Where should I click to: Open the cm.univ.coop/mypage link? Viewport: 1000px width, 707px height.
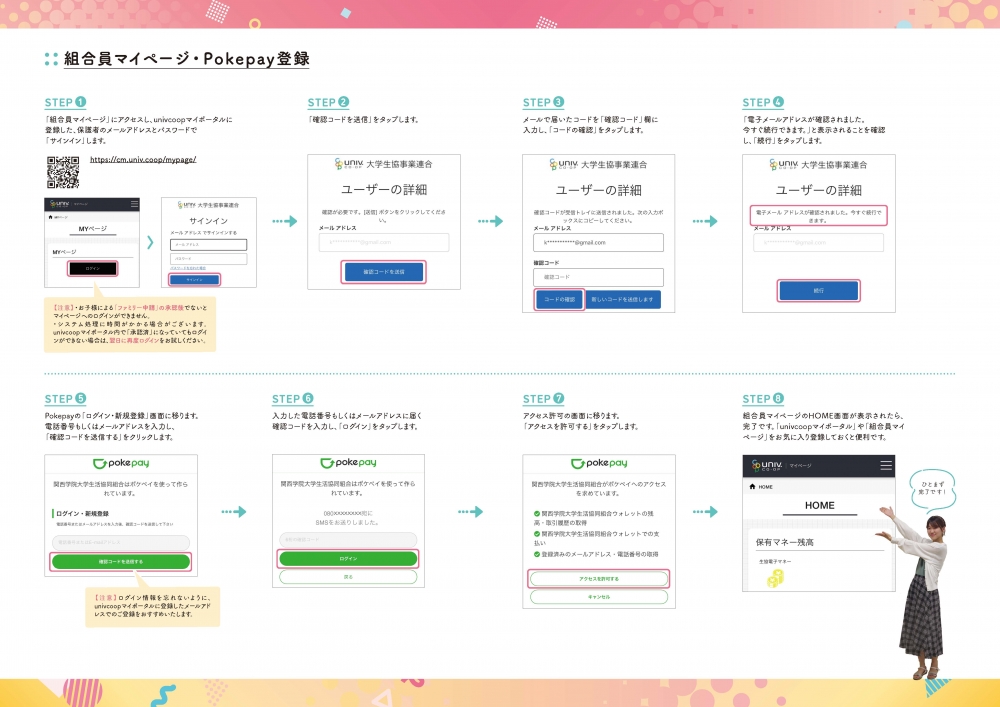tap(143, 159)
